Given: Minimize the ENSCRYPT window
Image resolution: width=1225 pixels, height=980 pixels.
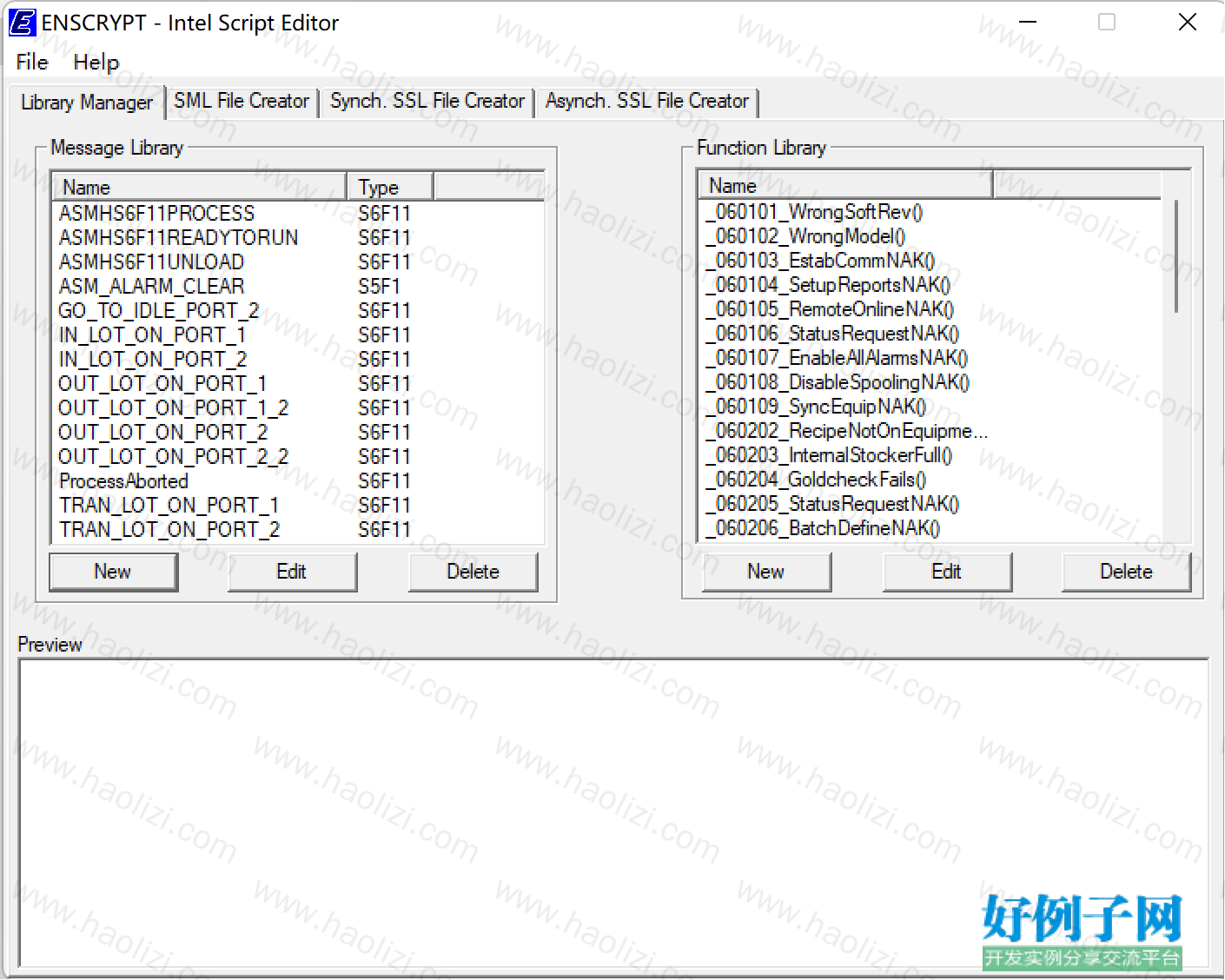Looking at the screenshot, I should pos(1028,23).
